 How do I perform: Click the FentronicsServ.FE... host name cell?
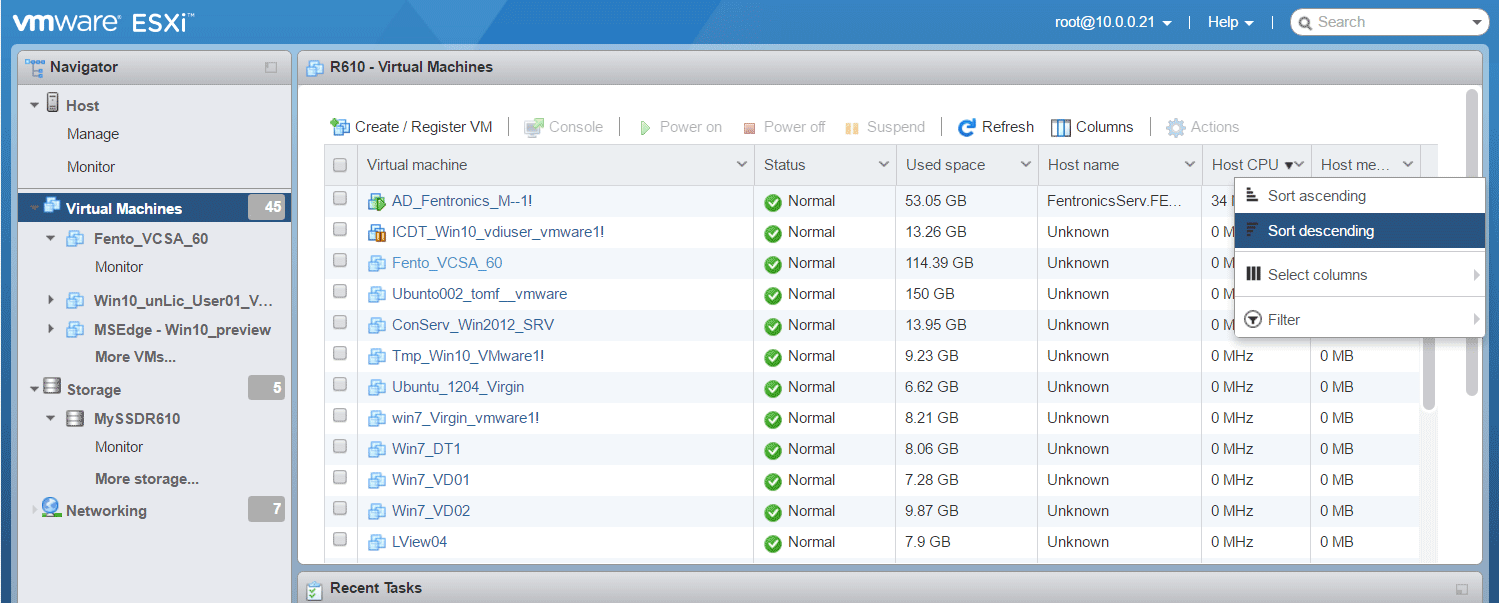1119,201
